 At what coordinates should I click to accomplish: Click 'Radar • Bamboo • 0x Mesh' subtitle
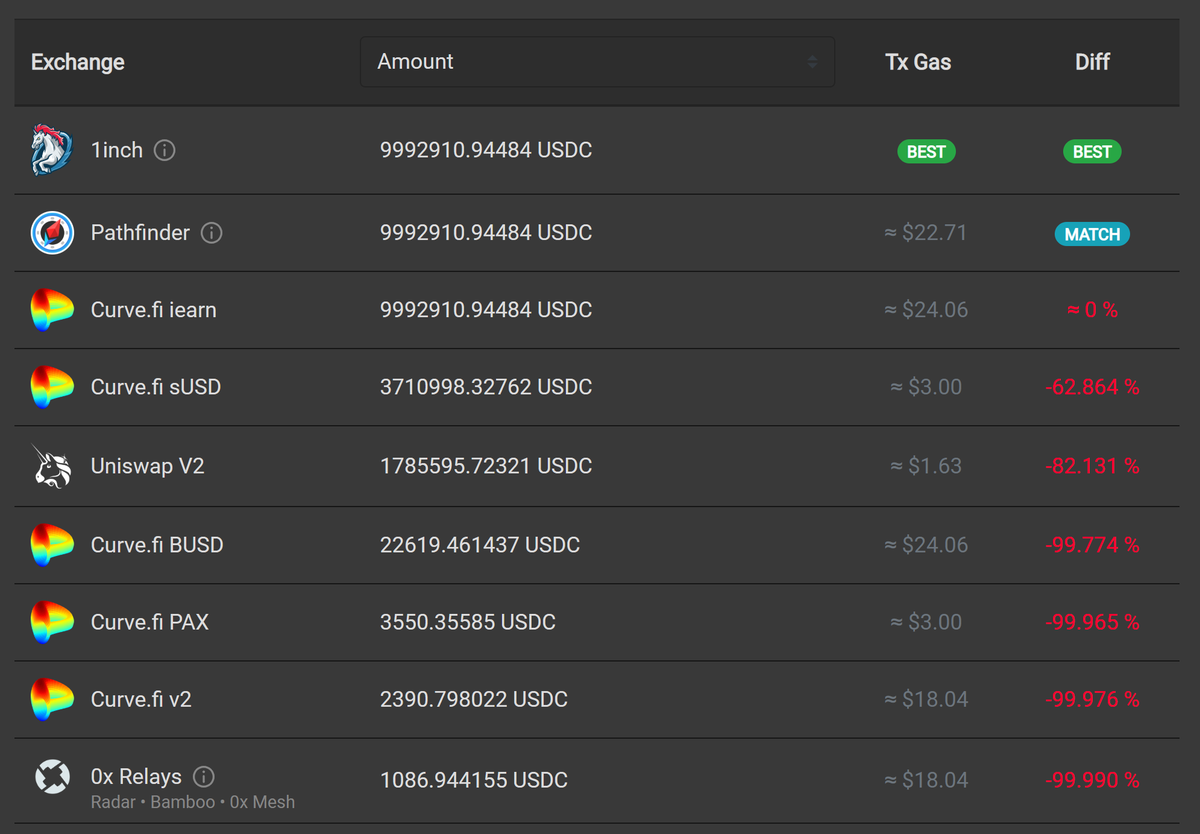193,802
